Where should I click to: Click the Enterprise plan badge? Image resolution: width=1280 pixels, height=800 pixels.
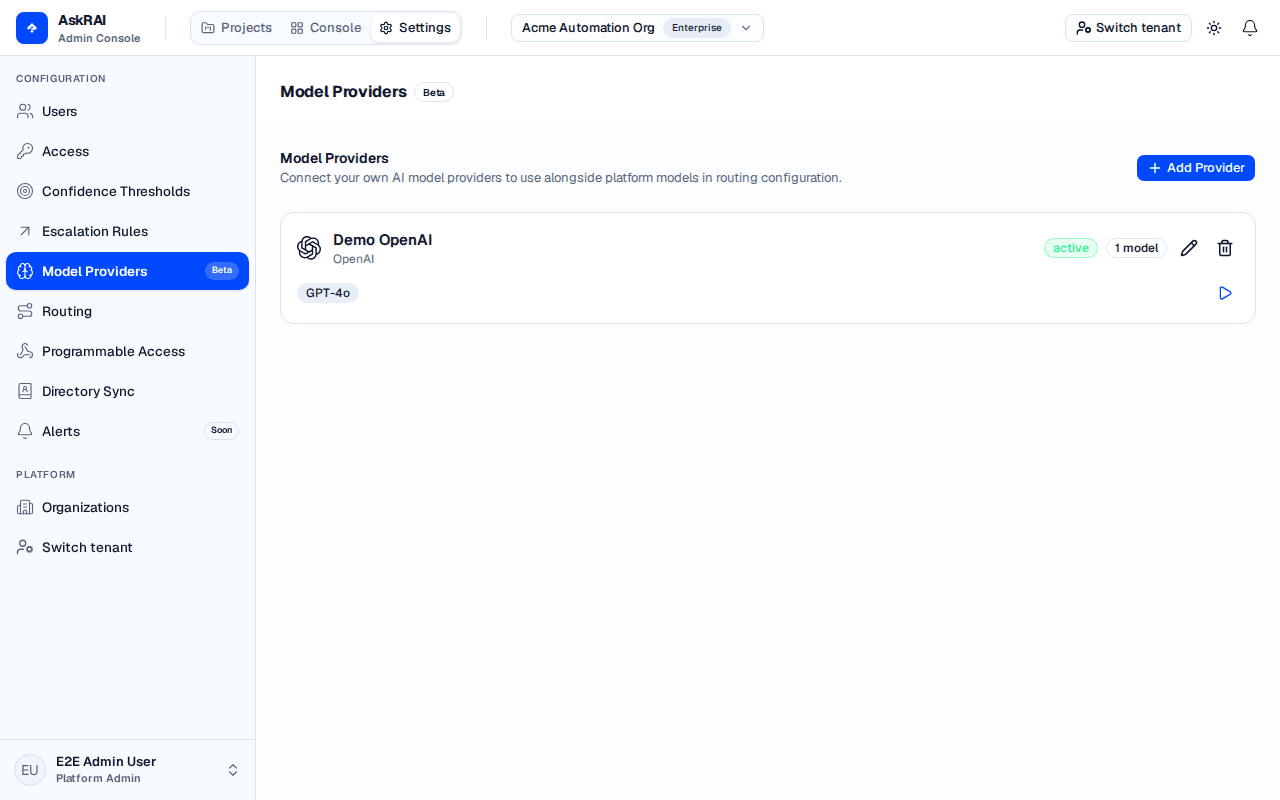point(697,28)
